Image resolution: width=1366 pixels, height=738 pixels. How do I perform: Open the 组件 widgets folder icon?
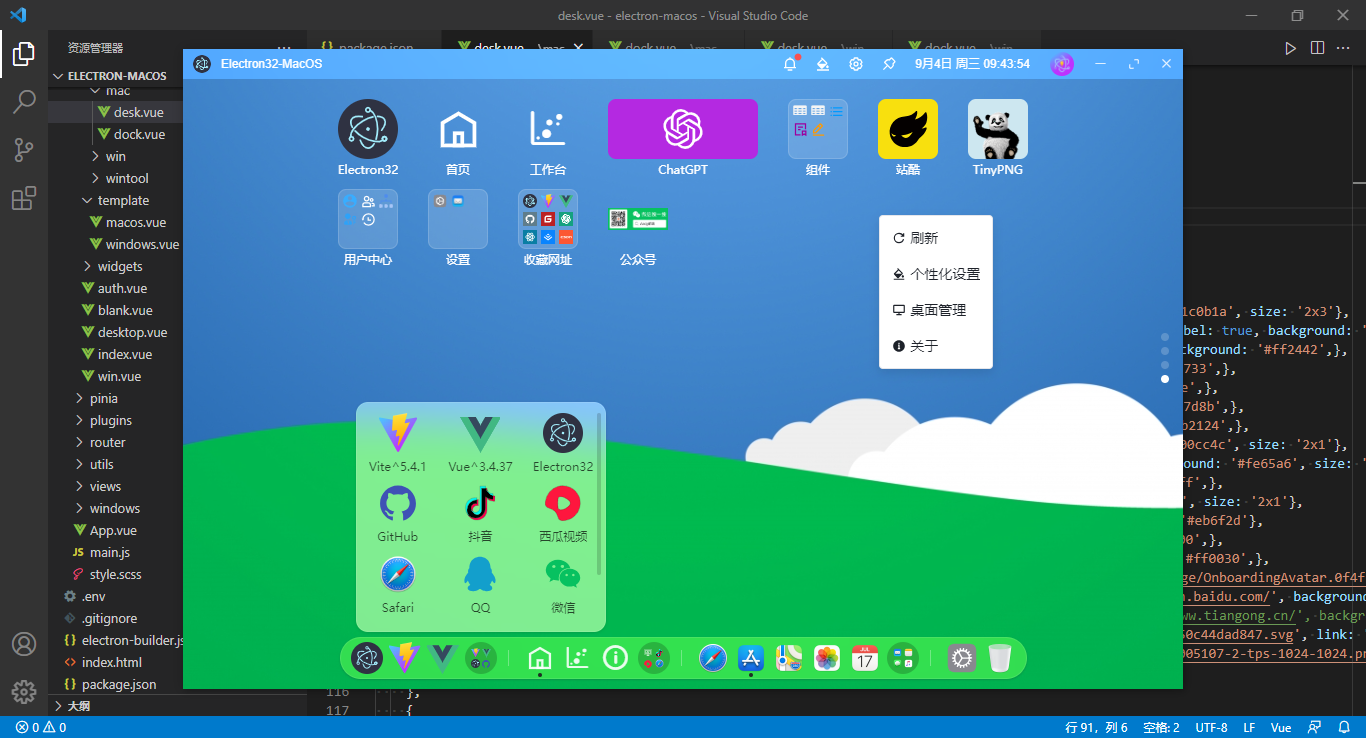818,129
